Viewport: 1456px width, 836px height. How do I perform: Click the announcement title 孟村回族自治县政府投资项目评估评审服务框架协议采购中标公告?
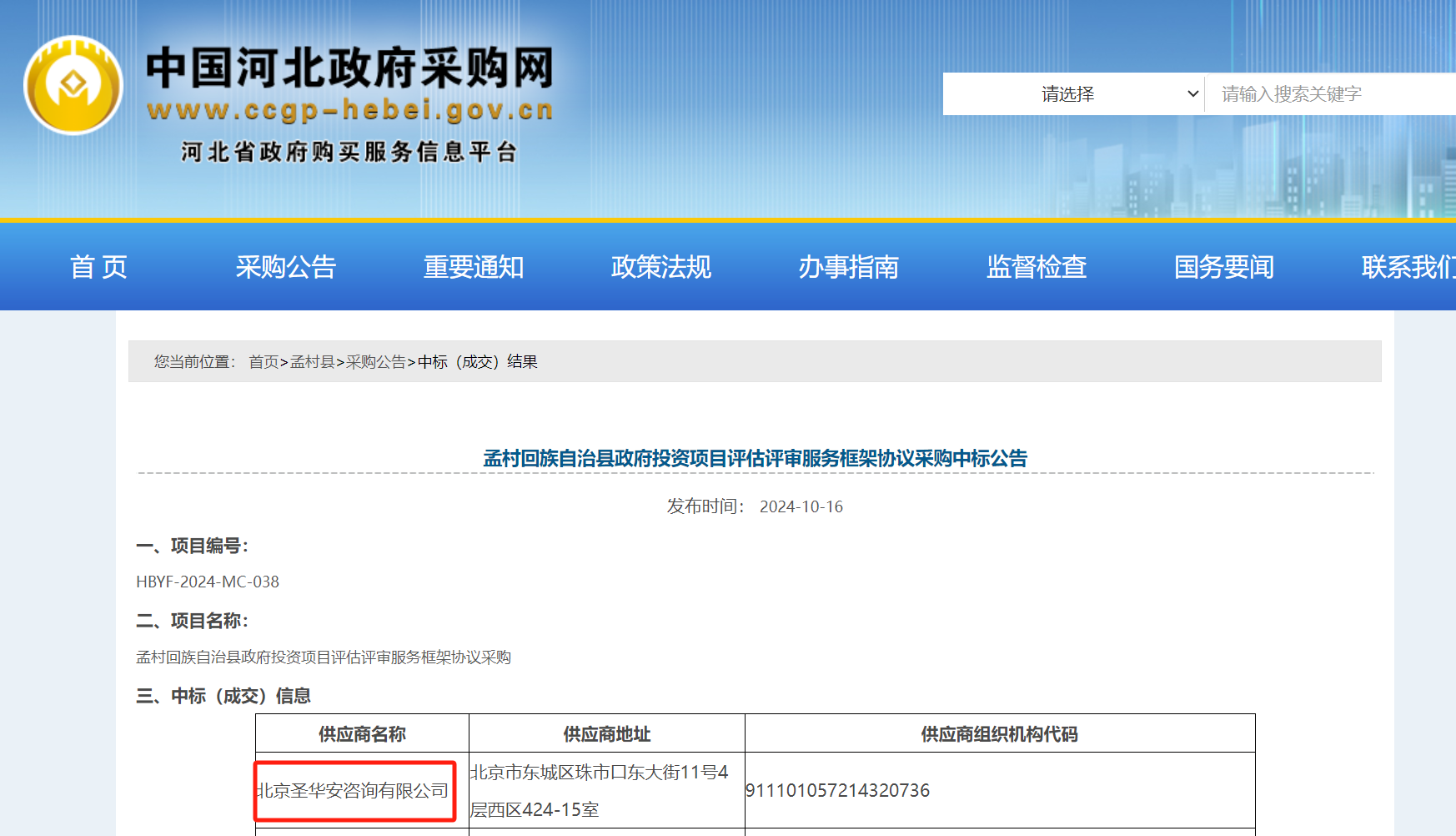click(756, 458)
